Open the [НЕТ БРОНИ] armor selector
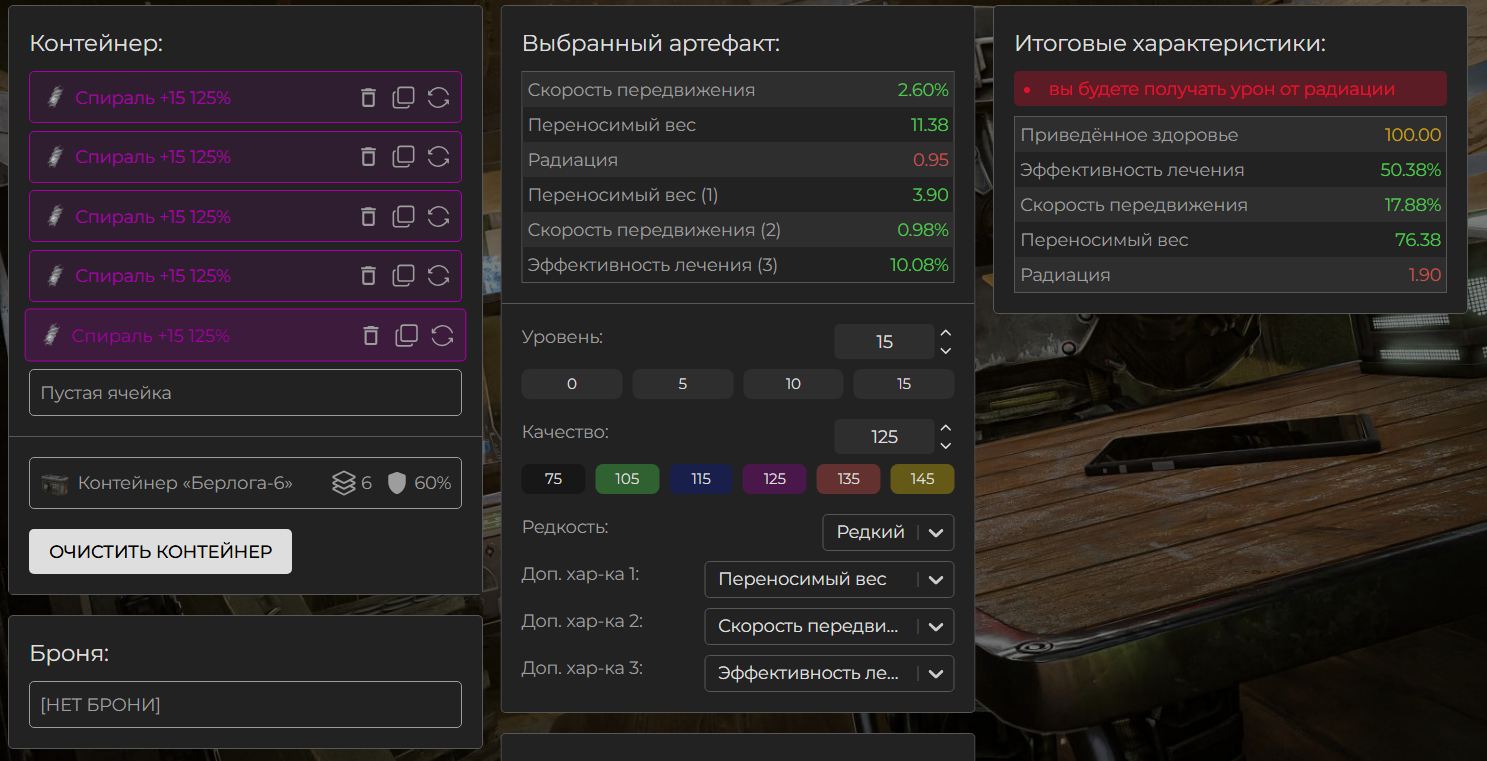 tap(245, 705)
